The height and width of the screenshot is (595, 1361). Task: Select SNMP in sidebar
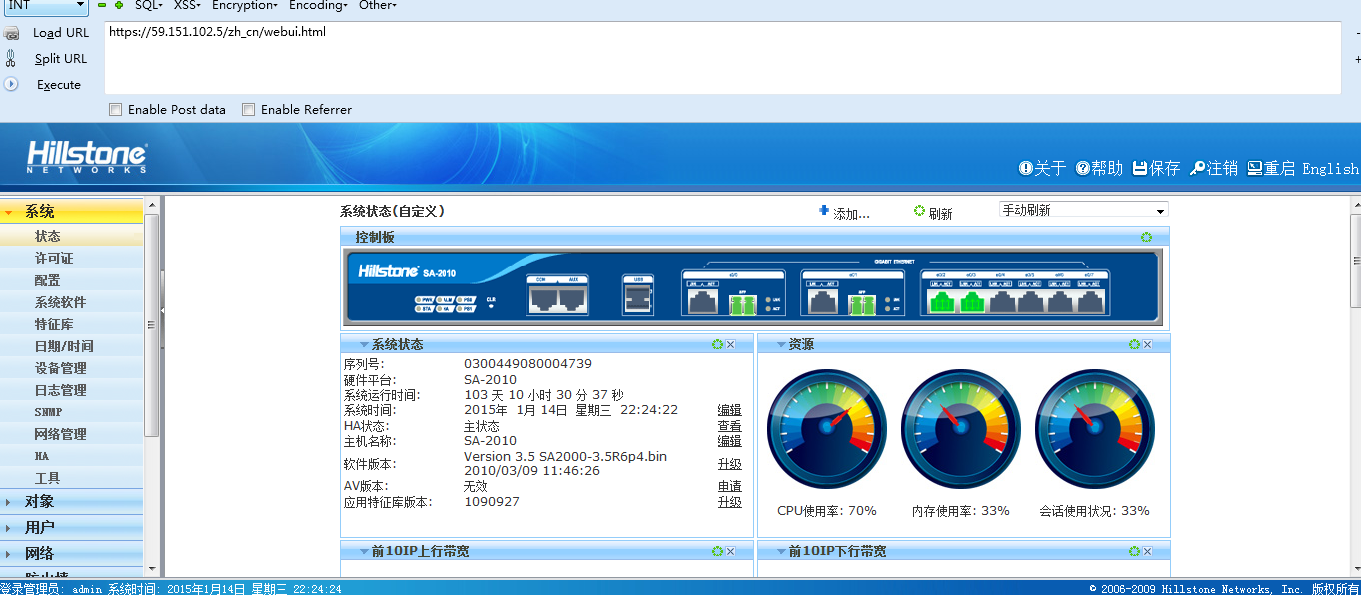72,412
